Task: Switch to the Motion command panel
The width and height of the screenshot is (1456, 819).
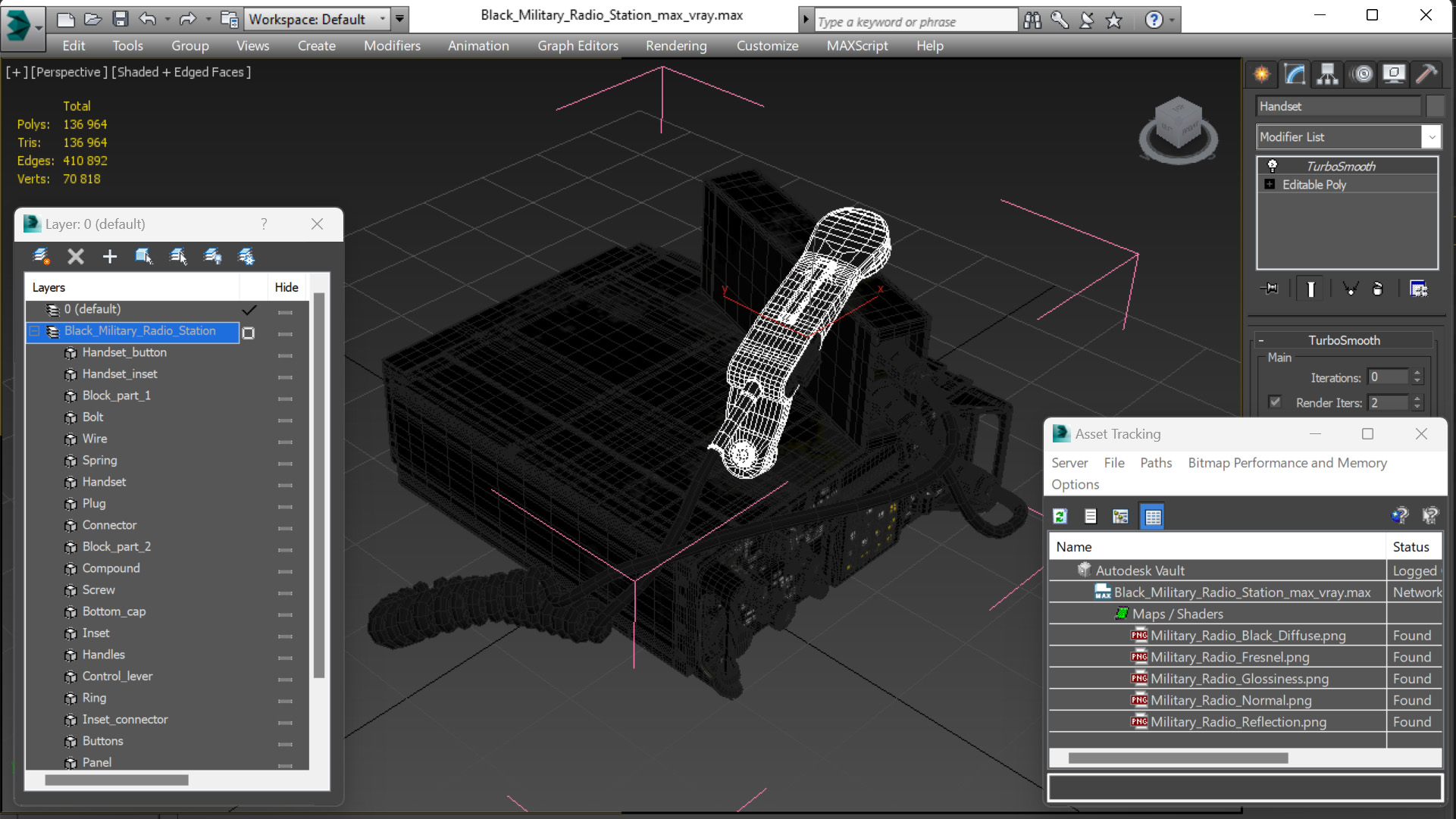Action: point(1362,73)
